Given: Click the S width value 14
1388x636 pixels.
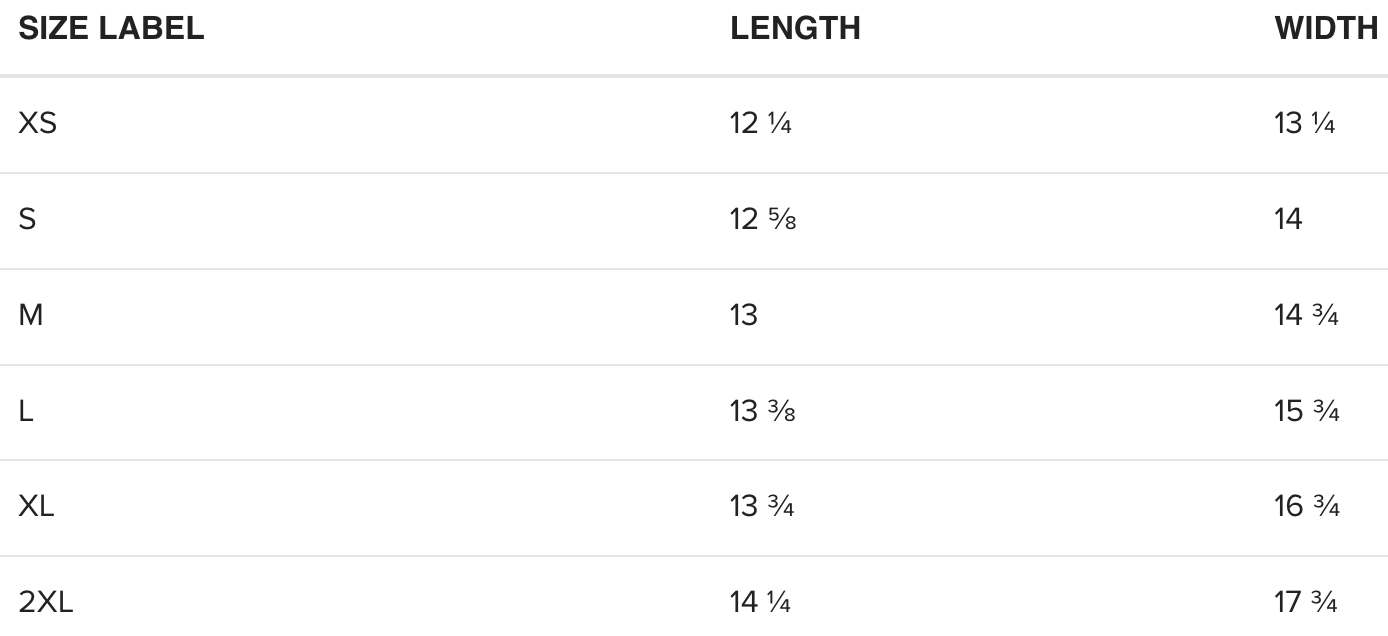Looking at the screenshot, I should [1289, 219].
